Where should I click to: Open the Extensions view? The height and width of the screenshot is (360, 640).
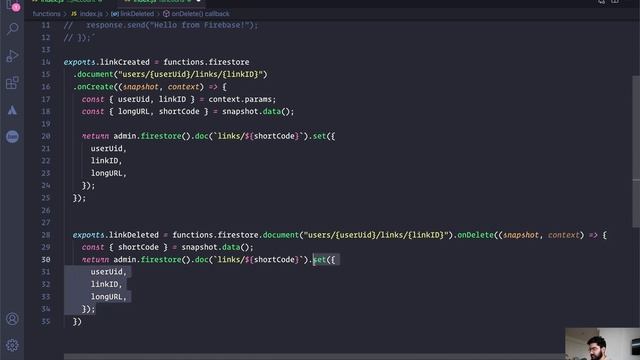tap(12, 83)
